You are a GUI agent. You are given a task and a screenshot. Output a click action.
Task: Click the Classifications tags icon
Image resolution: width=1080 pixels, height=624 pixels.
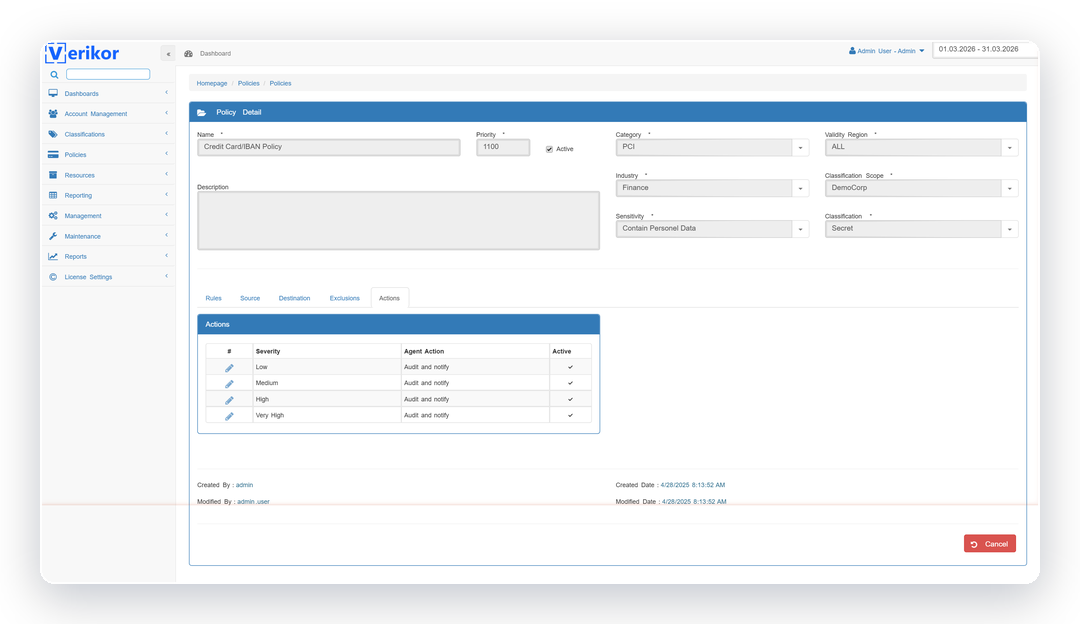(53, 134)
